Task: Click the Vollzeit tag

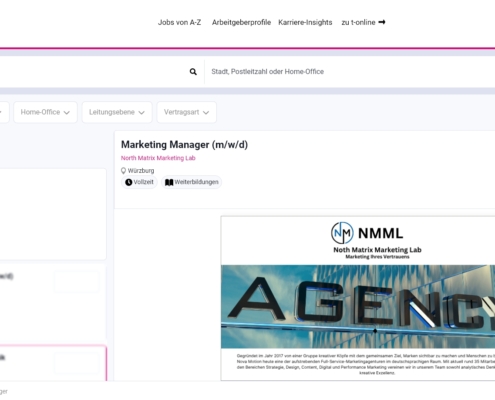Action: [139, 182]
